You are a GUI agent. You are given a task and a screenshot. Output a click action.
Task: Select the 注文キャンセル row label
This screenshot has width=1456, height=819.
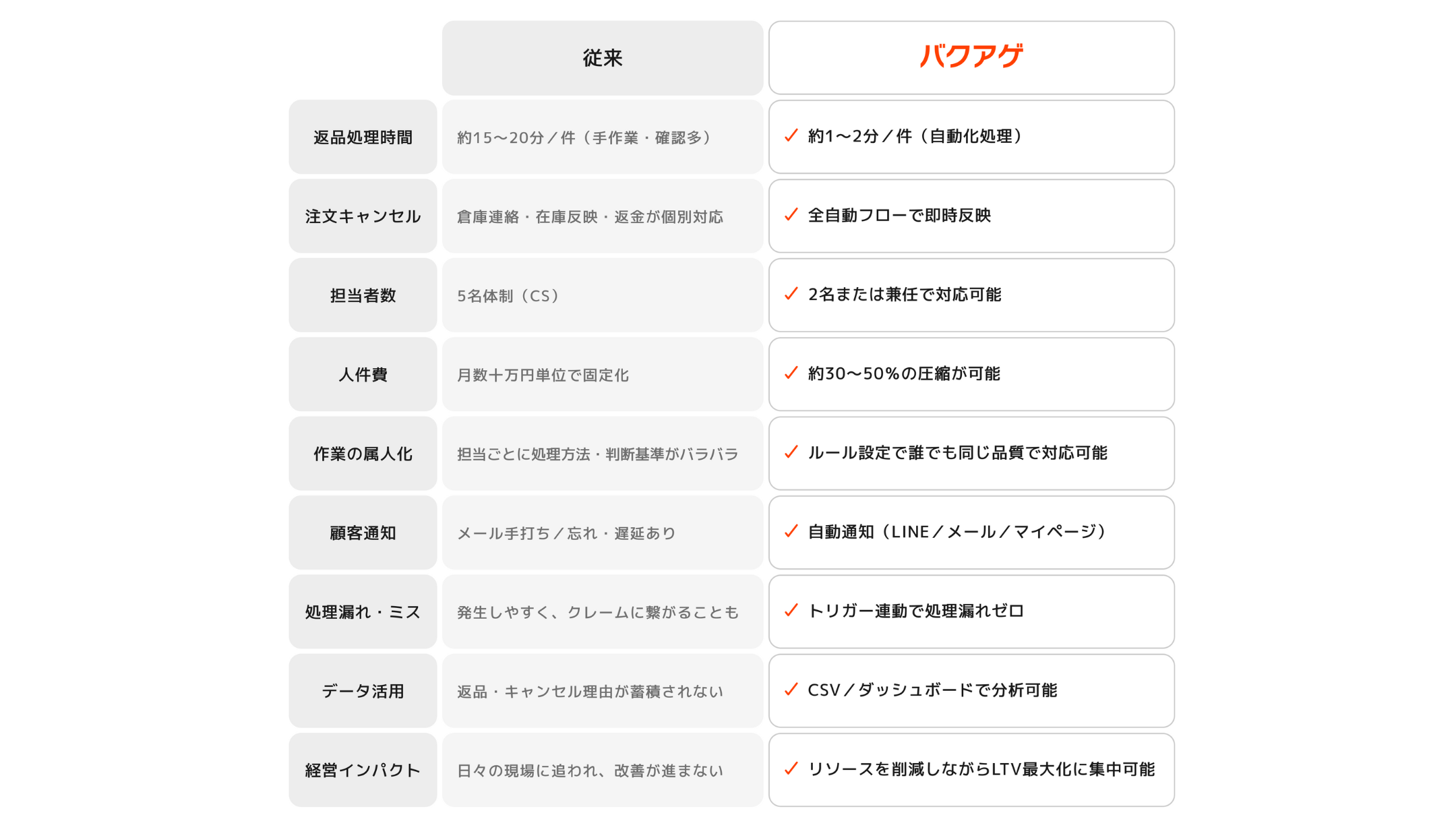tap(363, 216)
